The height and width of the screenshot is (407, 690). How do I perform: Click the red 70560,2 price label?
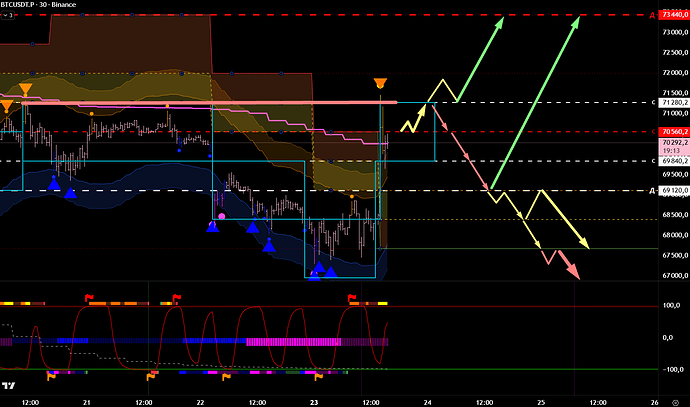click(669, 131)
